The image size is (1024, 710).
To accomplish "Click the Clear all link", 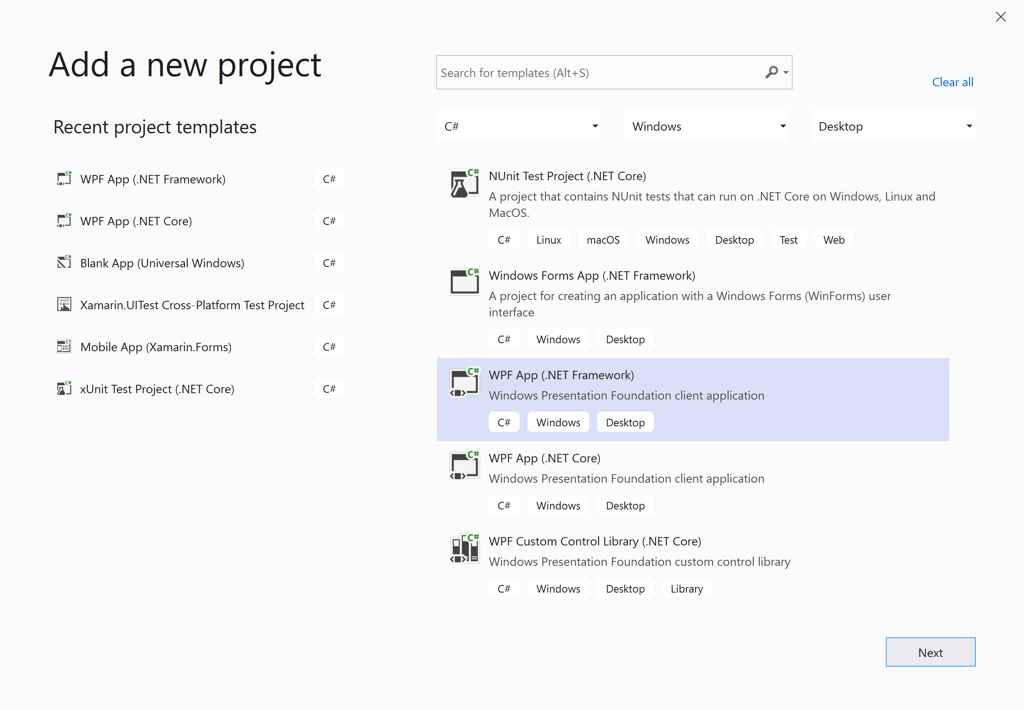I will tap(952, 81).
